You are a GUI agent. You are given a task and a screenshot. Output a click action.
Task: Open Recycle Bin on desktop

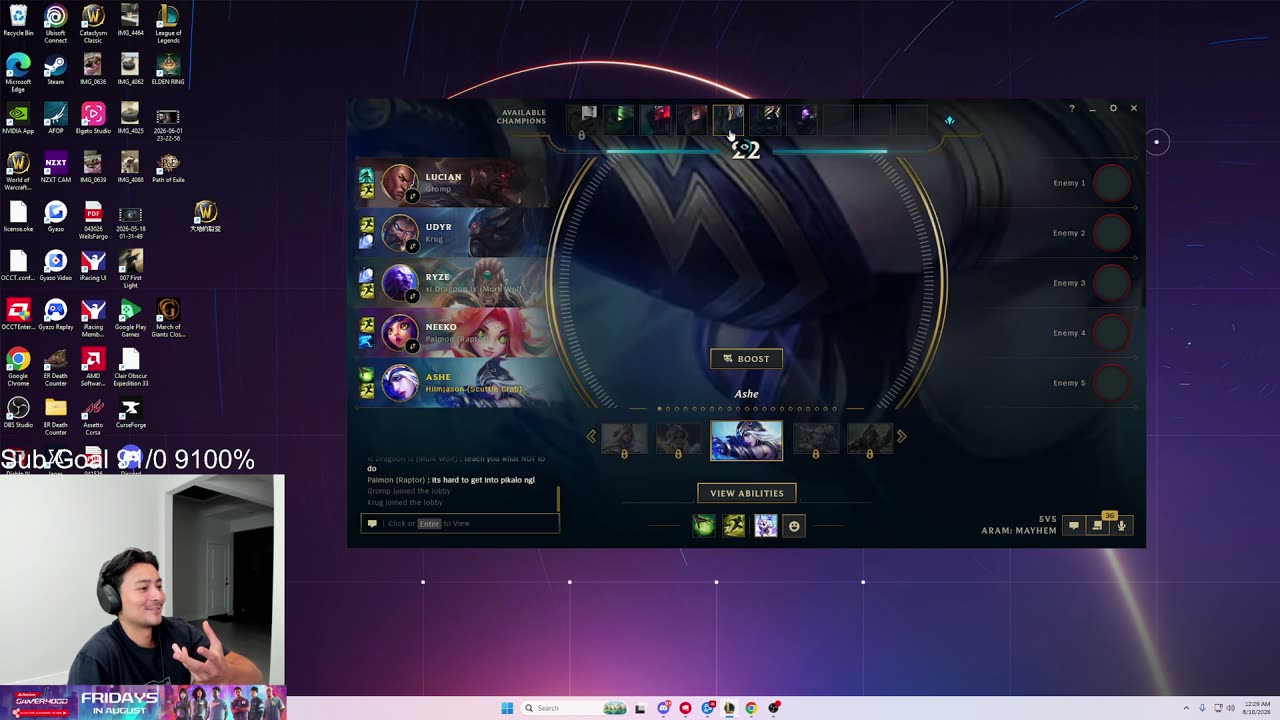pyautogui.click(x=18, y=20)
